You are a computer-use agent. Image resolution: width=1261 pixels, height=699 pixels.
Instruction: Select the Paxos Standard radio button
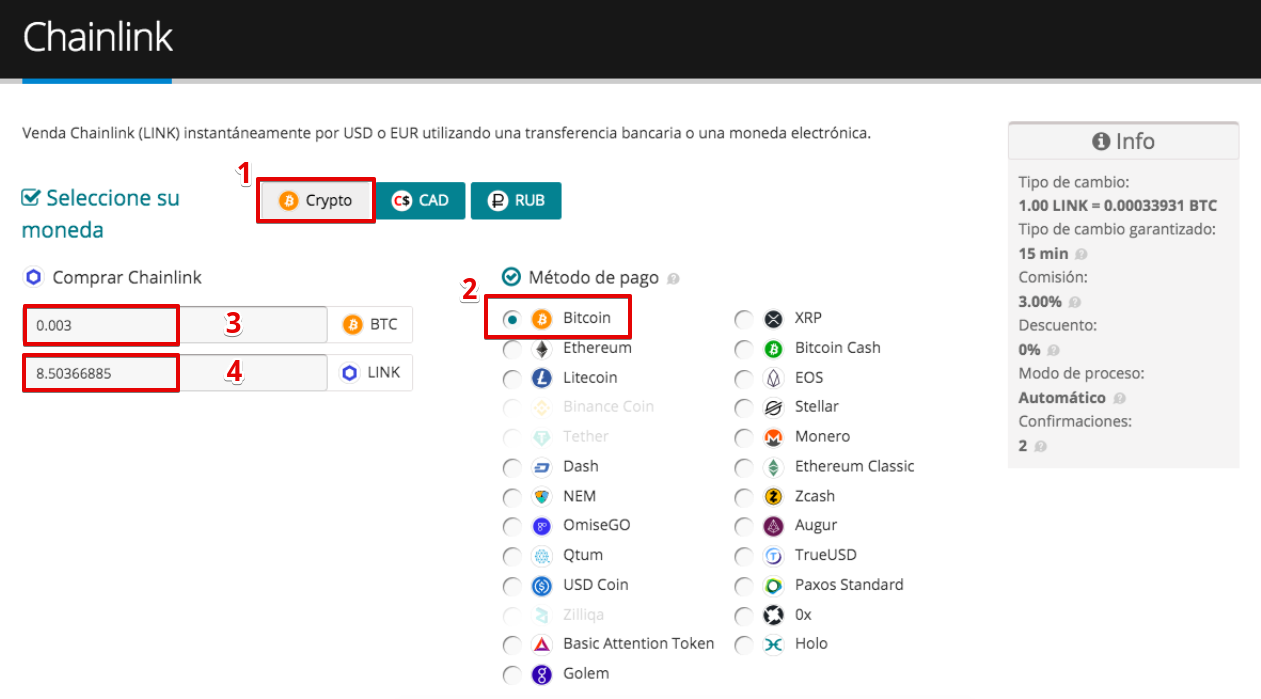[x=744, y=586]
